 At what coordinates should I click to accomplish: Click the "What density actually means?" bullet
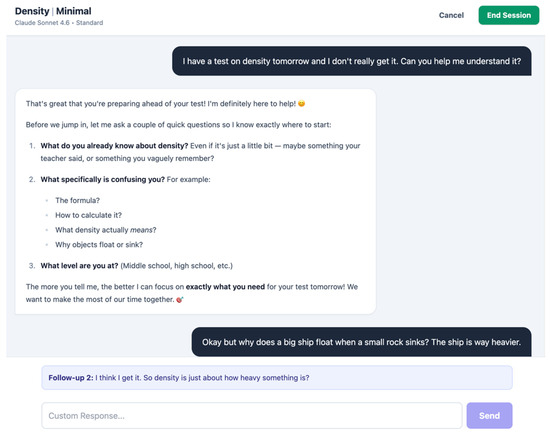106,230
